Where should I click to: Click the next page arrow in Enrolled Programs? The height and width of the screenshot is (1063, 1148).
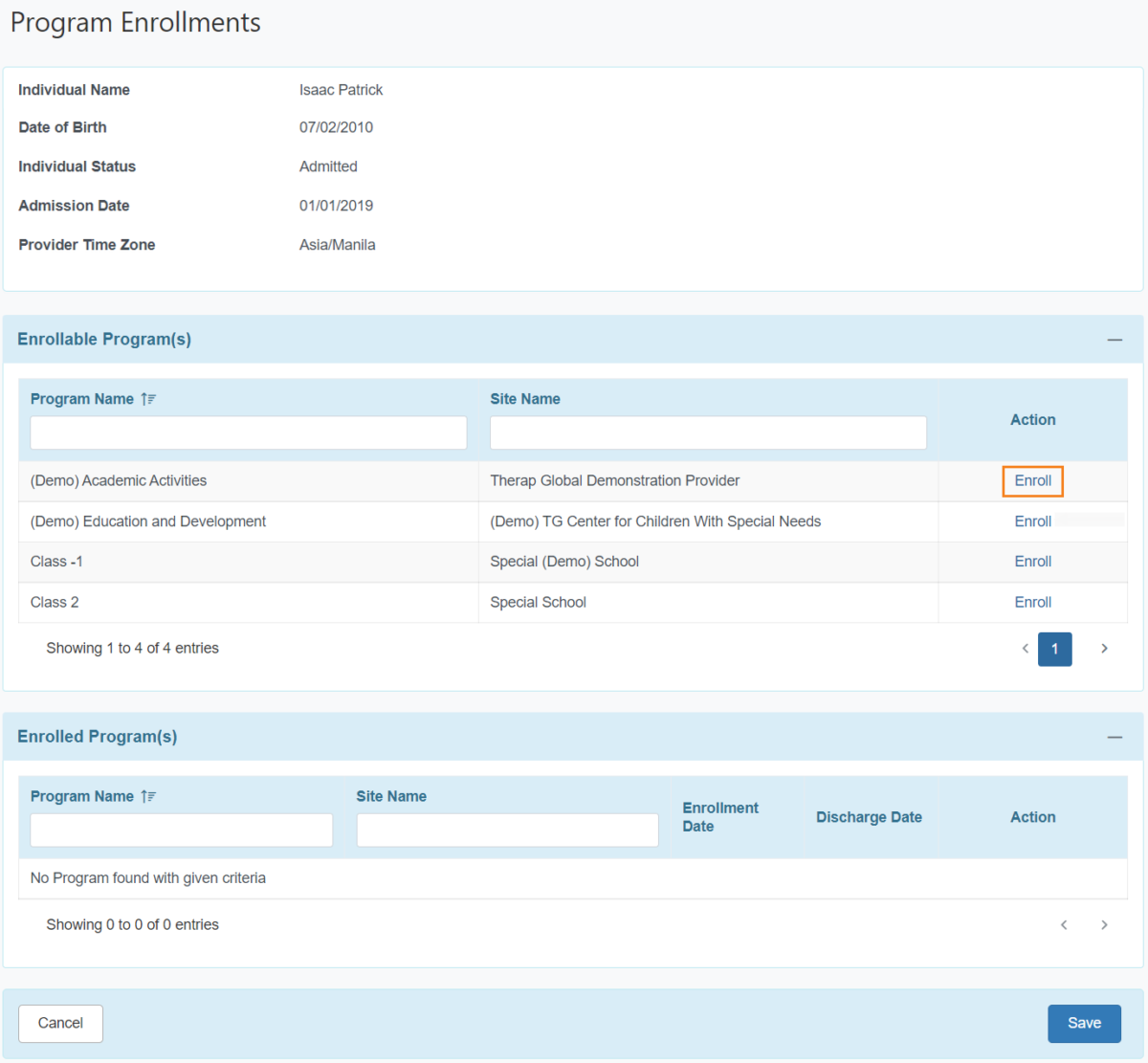[x=1105, y=924]
